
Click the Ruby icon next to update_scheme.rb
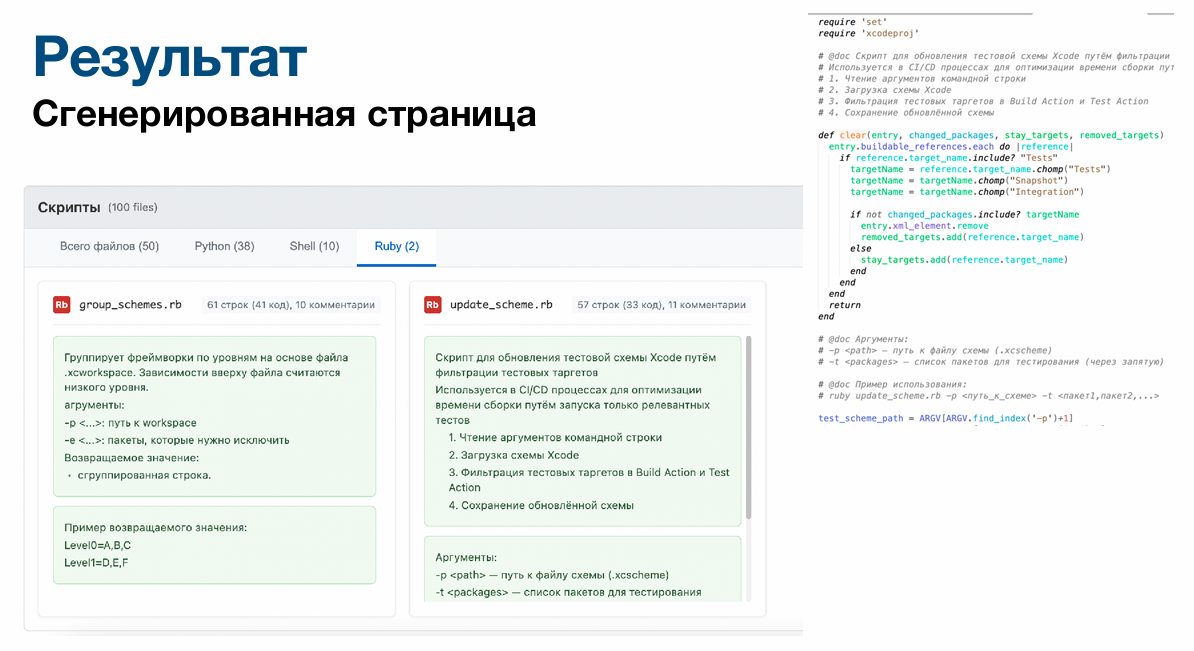point(433,305)
